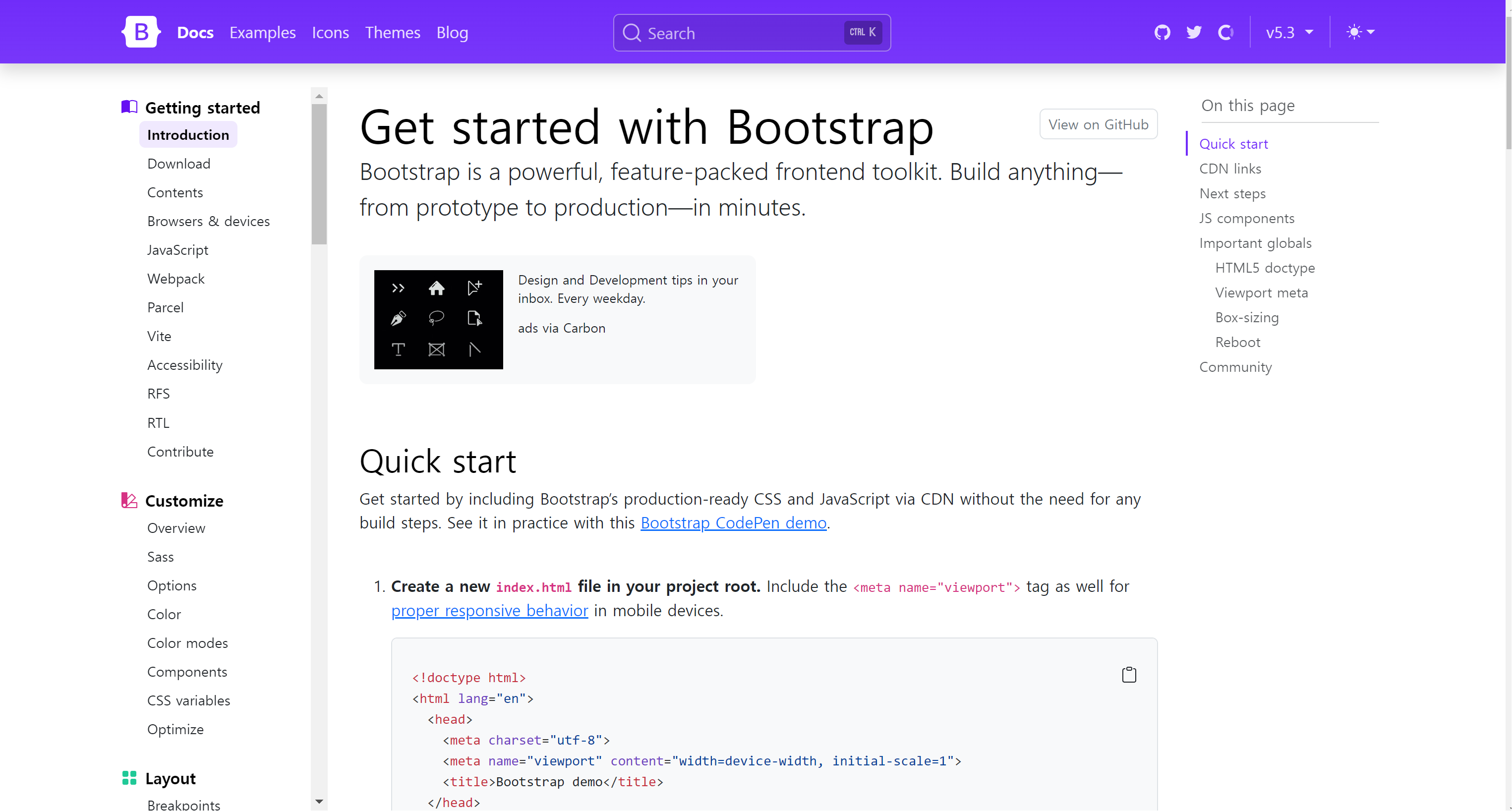Open the GitHub icon link in header
The width and height of the screenshot is (1512, 811).
pyautogui.click(x=1162, y=32)
